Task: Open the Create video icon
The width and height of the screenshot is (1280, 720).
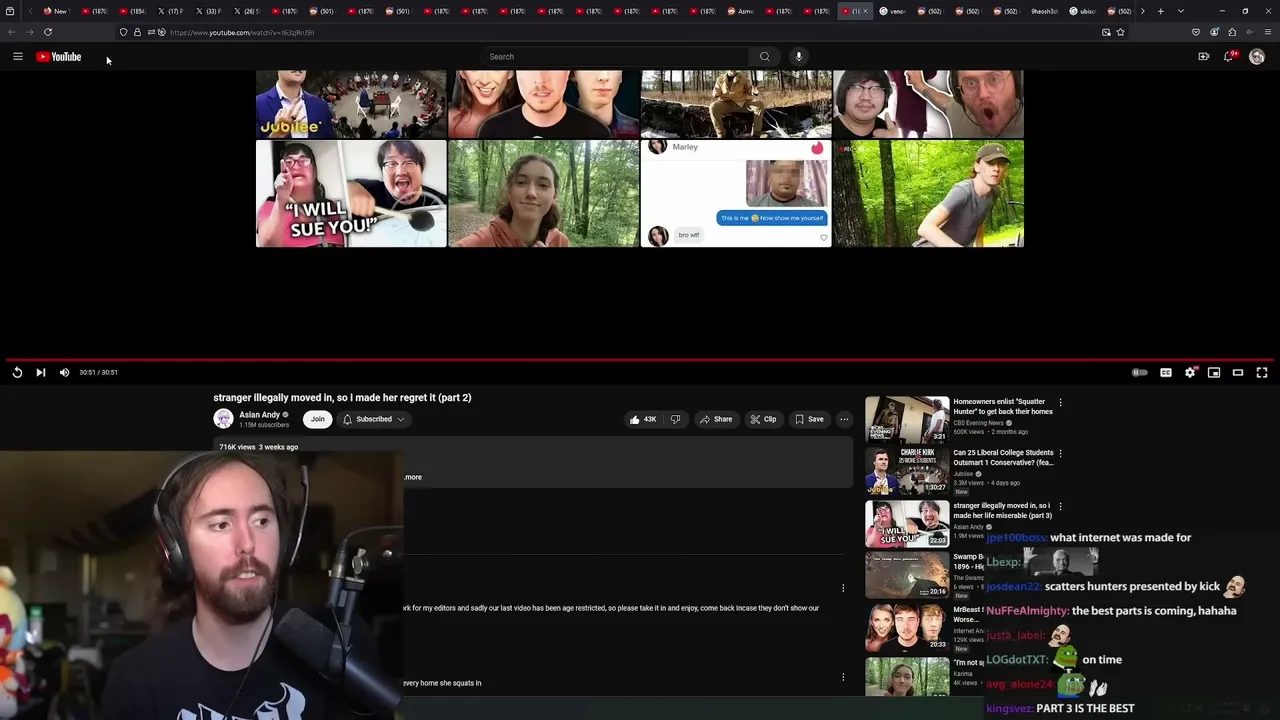Action: coord(1203,57)
